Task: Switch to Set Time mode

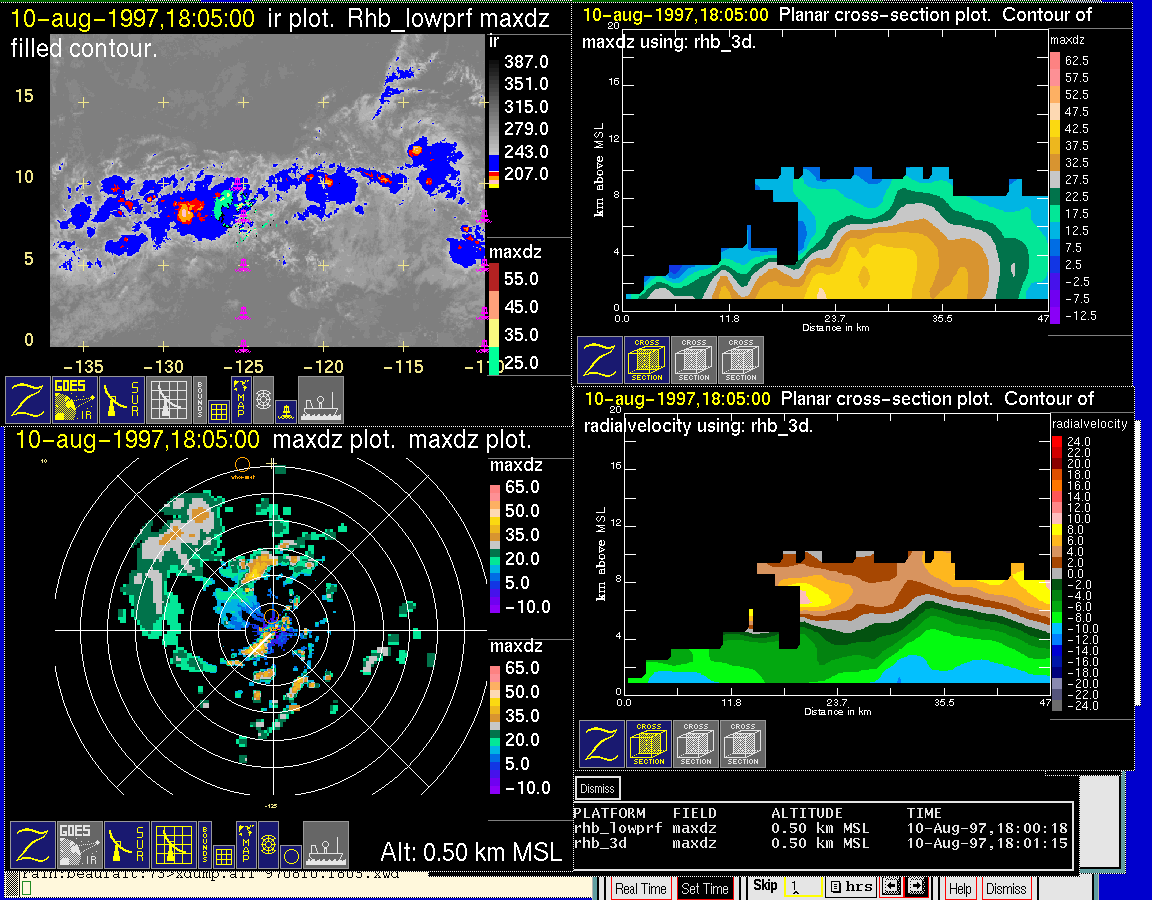Action: pyautogui.click(x=705, y=888)
